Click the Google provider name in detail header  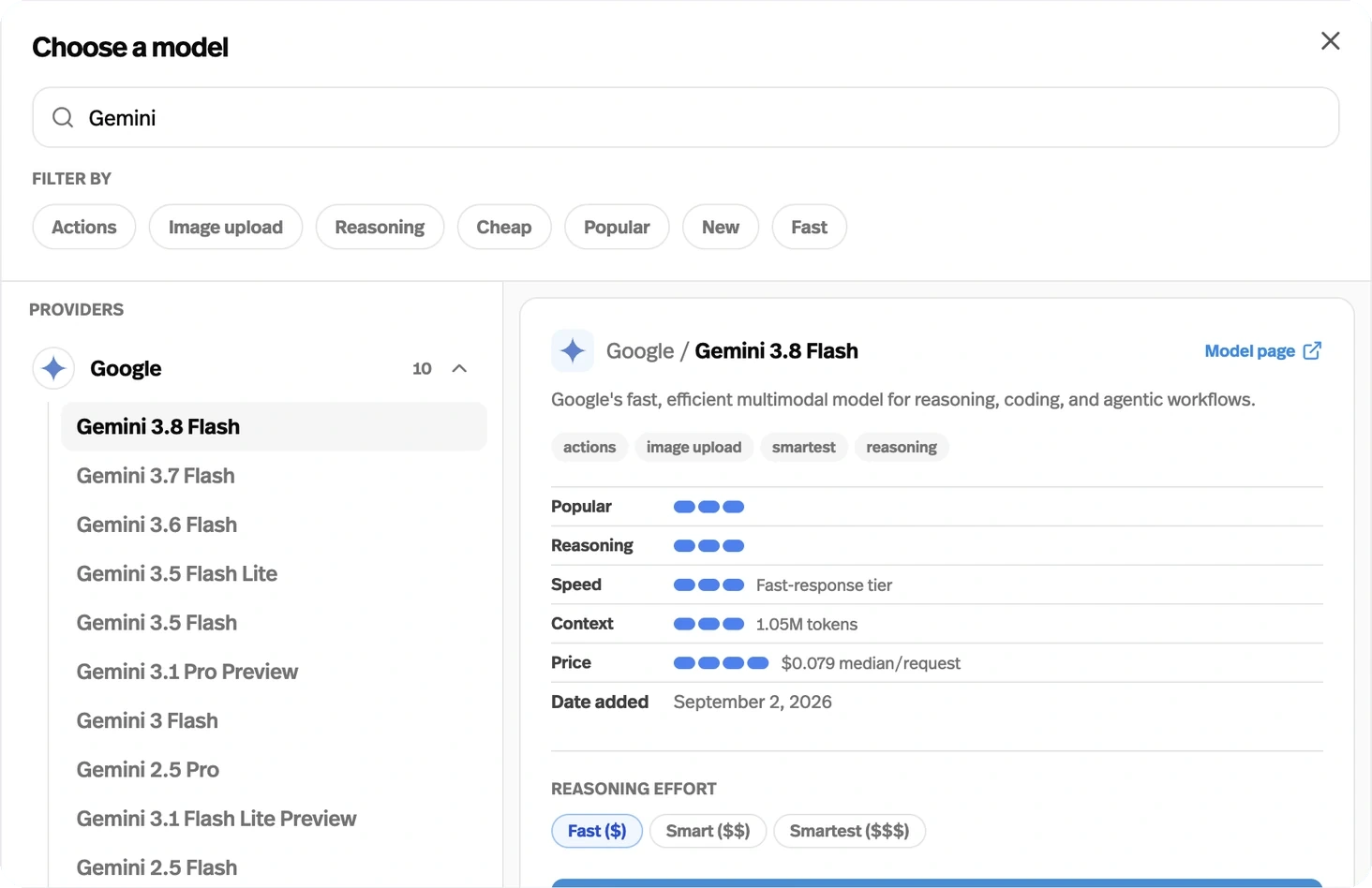[x=640, y=351]
